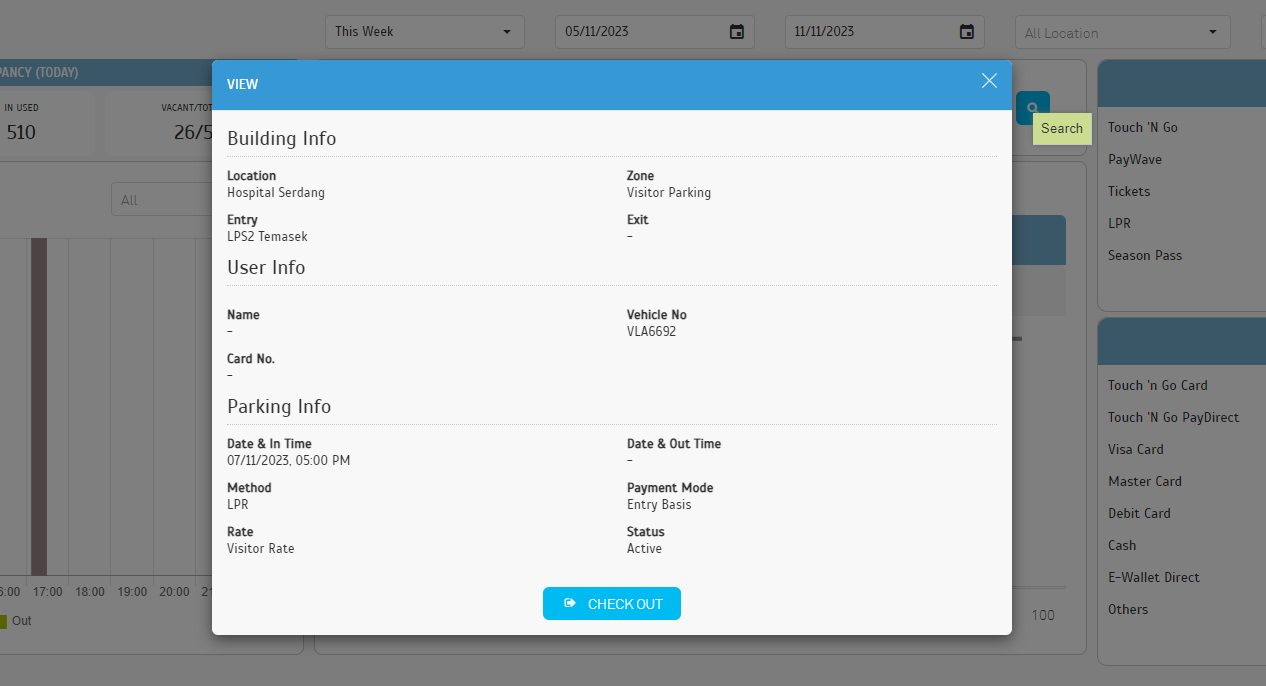Select Season Pass in the right panel
The height and width of the screenshot is (686, 1266).
[x=1145, y=255]
